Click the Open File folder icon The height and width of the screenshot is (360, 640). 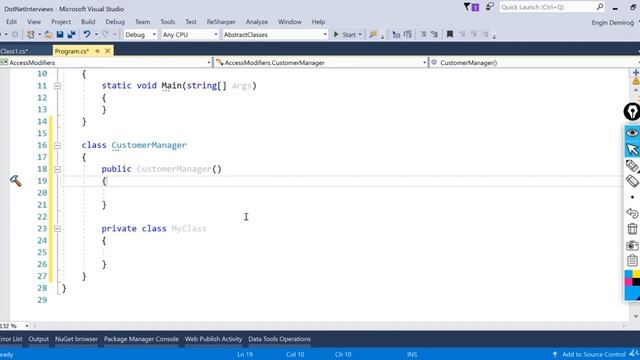click(48, 35)
